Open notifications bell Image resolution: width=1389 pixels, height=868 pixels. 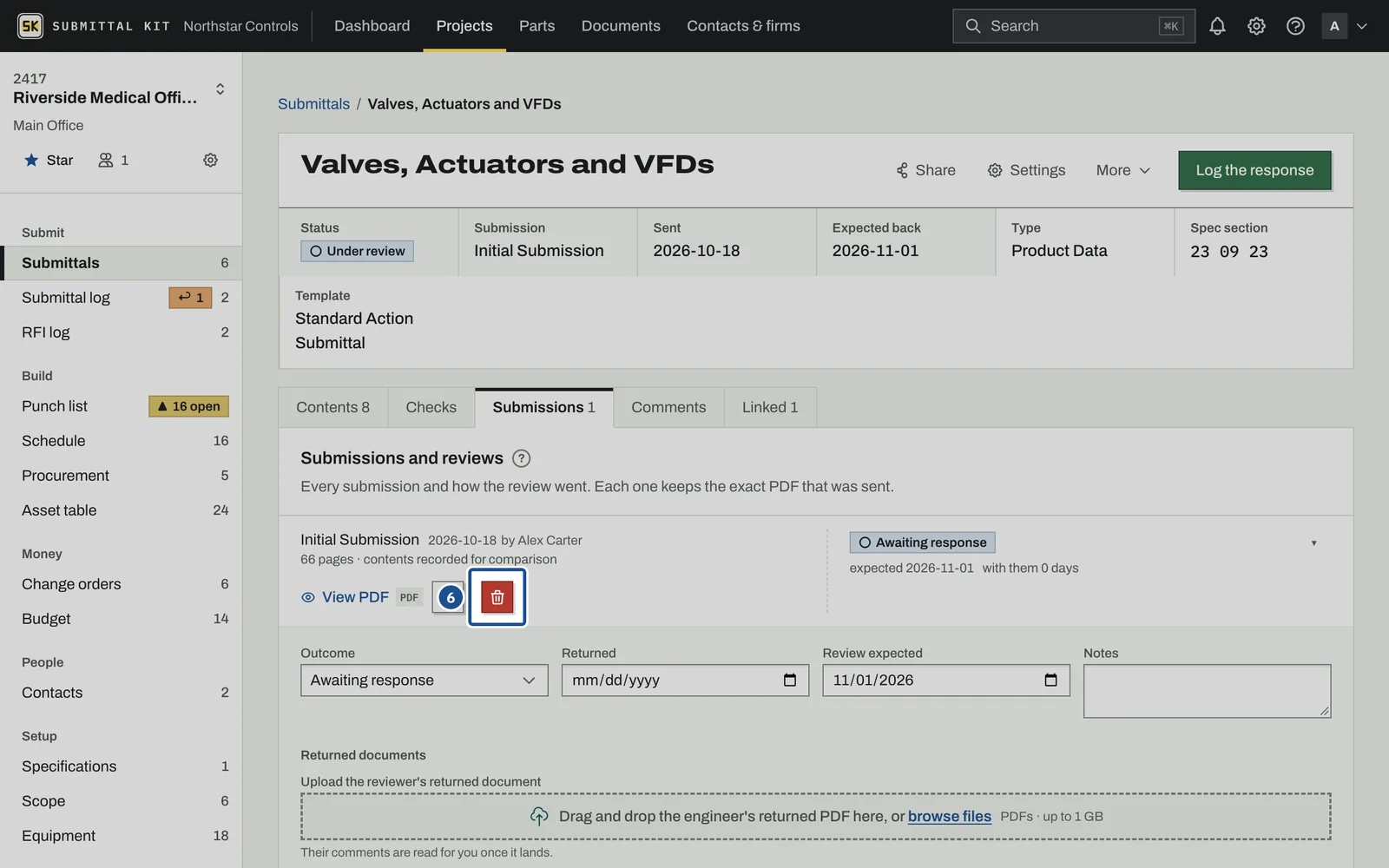coord(1217,26)
